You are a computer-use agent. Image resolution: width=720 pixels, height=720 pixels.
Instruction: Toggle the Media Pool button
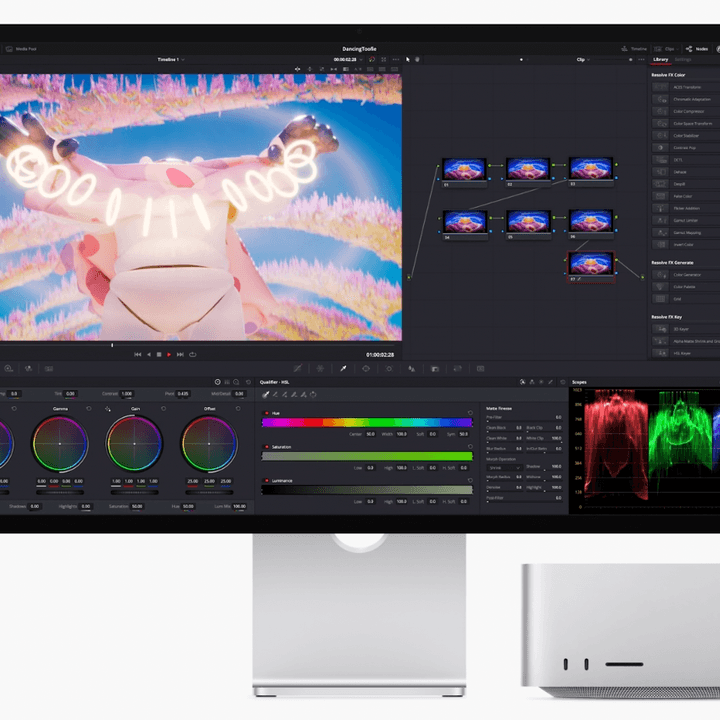point(21,49)
